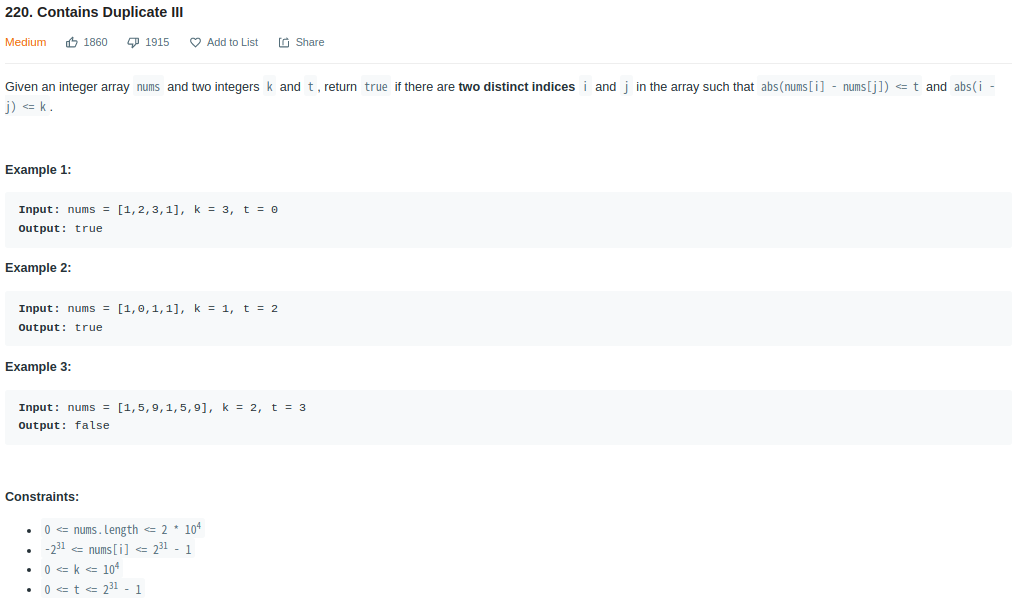This screenshot has width=1025, height=607.
Task: Click the thumbs-down dislike icon
Action: click(133, 42)
